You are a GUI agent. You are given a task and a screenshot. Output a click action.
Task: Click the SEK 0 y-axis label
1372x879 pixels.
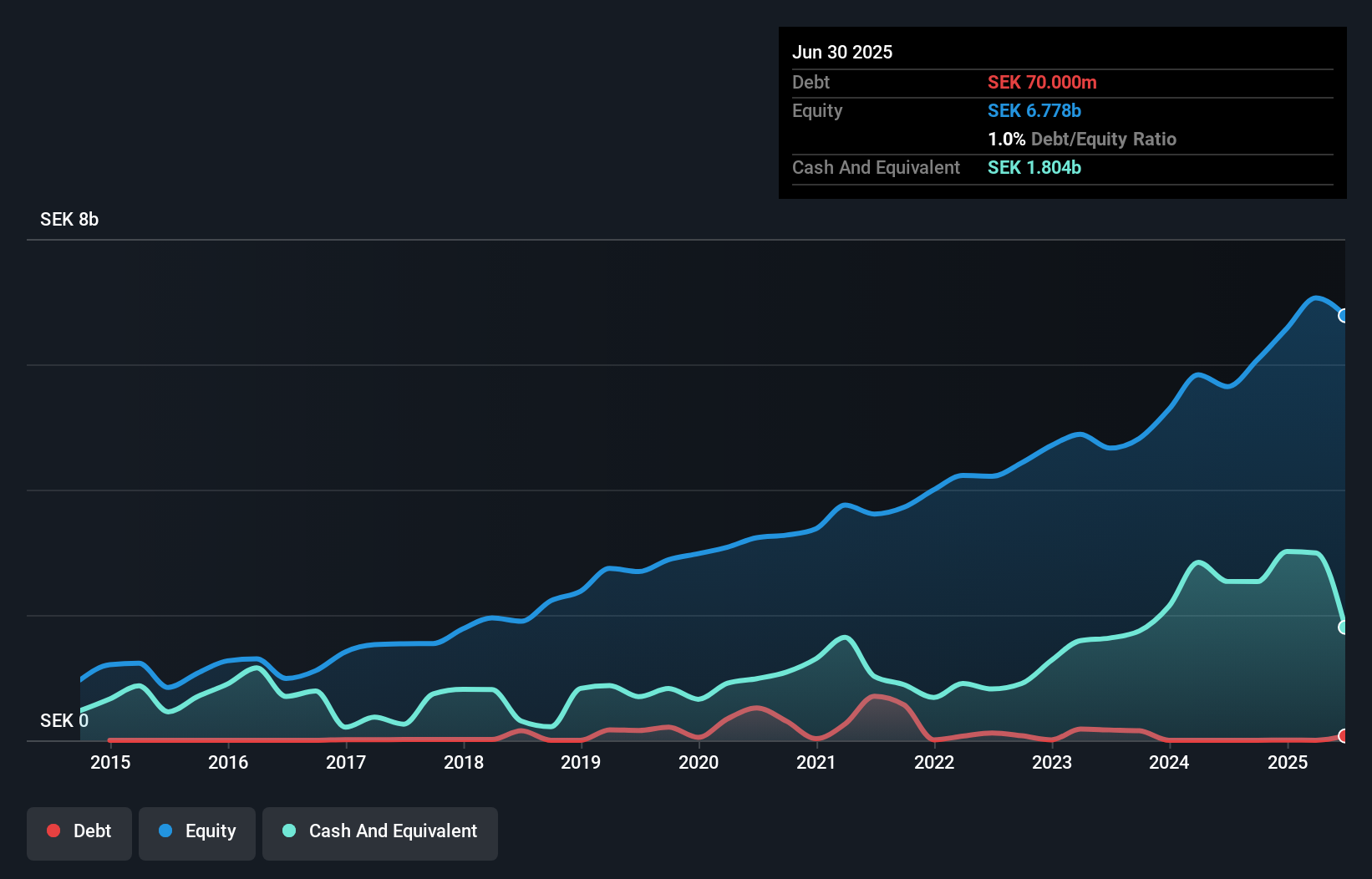(64, 720)
